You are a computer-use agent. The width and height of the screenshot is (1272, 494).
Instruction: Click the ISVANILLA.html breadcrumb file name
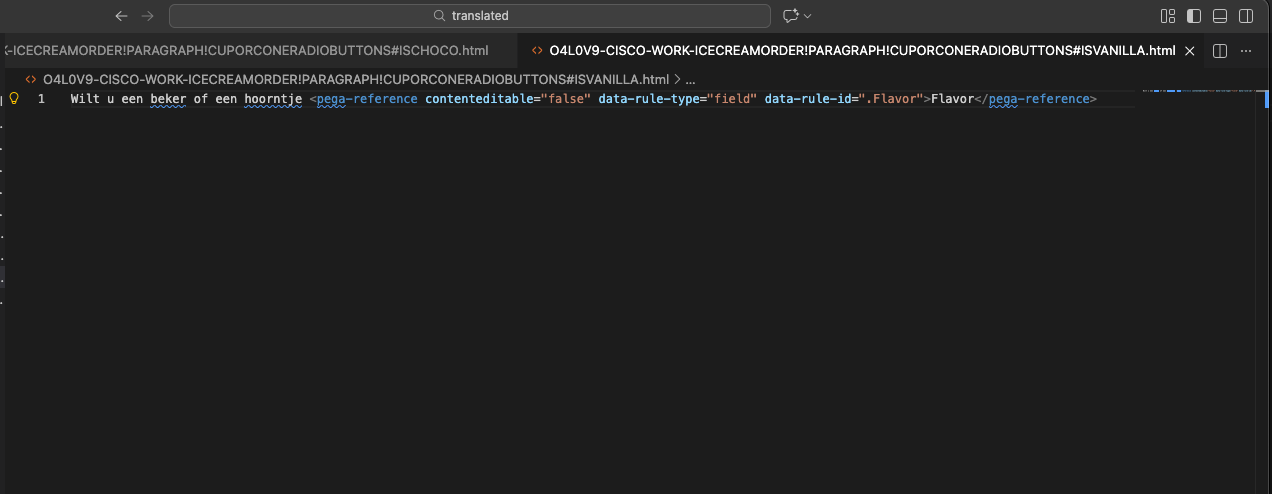(355, 79)
